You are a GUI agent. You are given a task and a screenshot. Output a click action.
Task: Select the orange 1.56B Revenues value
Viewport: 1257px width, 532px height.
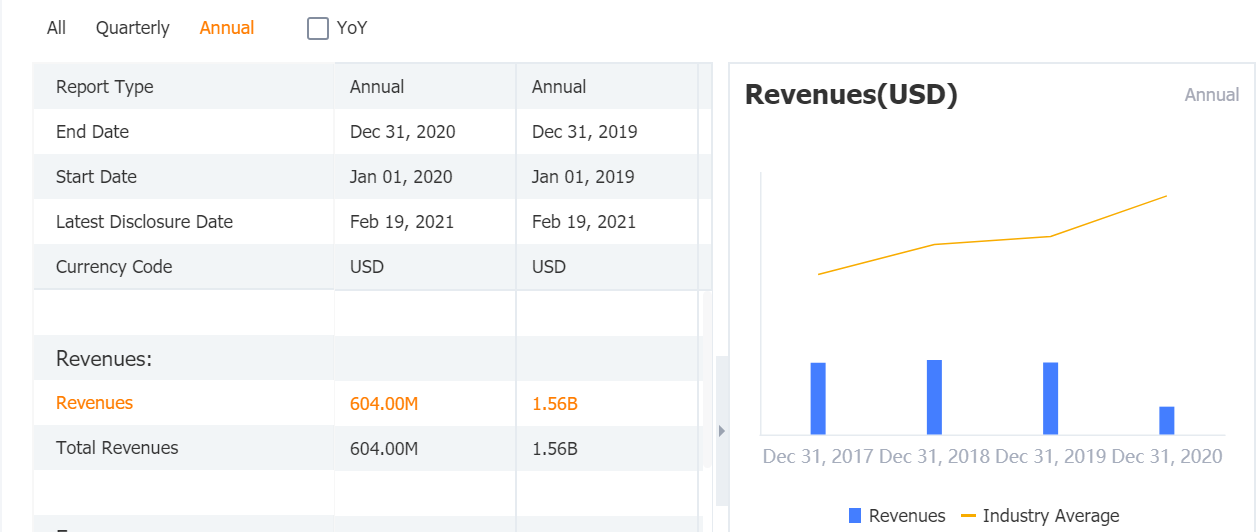tap(555, 404)
